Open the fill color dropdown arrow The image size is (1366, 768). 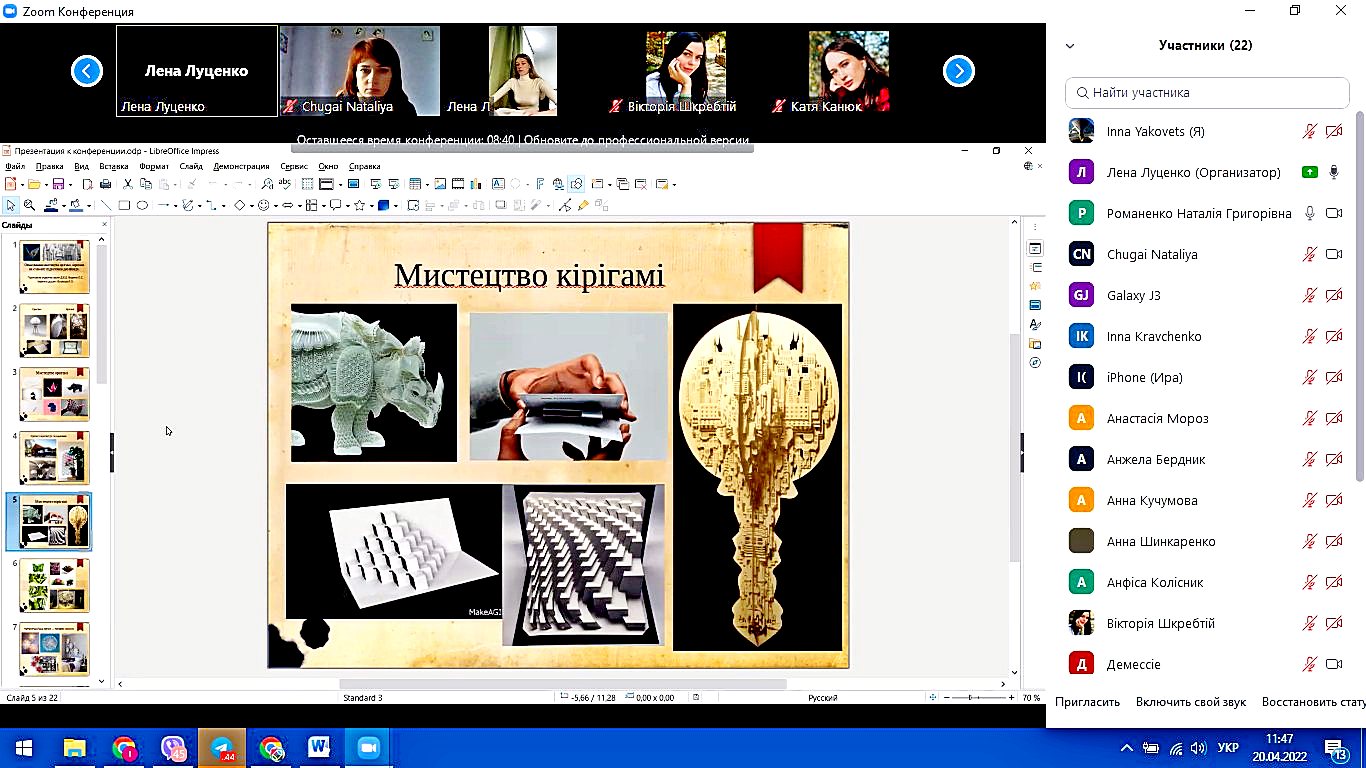[89, 206]
